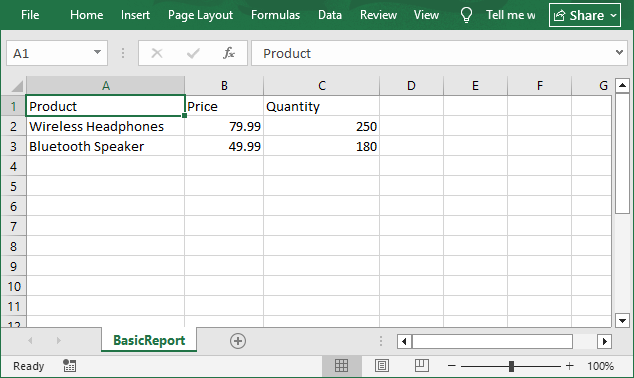Click the next sheet navigation arrow
634x378 pixels.
pos(59,340)
